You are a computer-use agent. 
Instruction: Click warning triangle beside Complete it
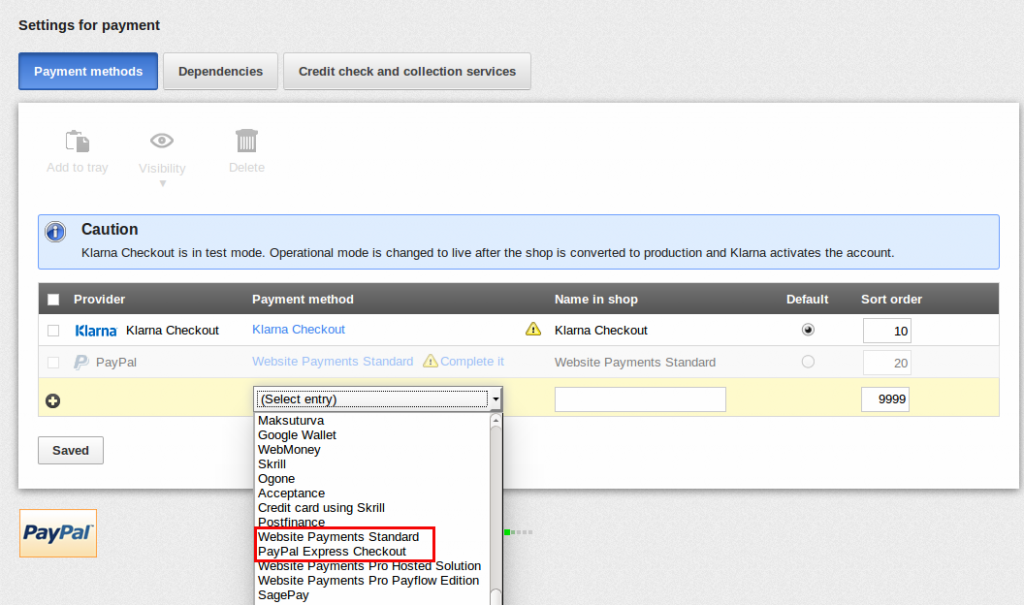point(430,361)
